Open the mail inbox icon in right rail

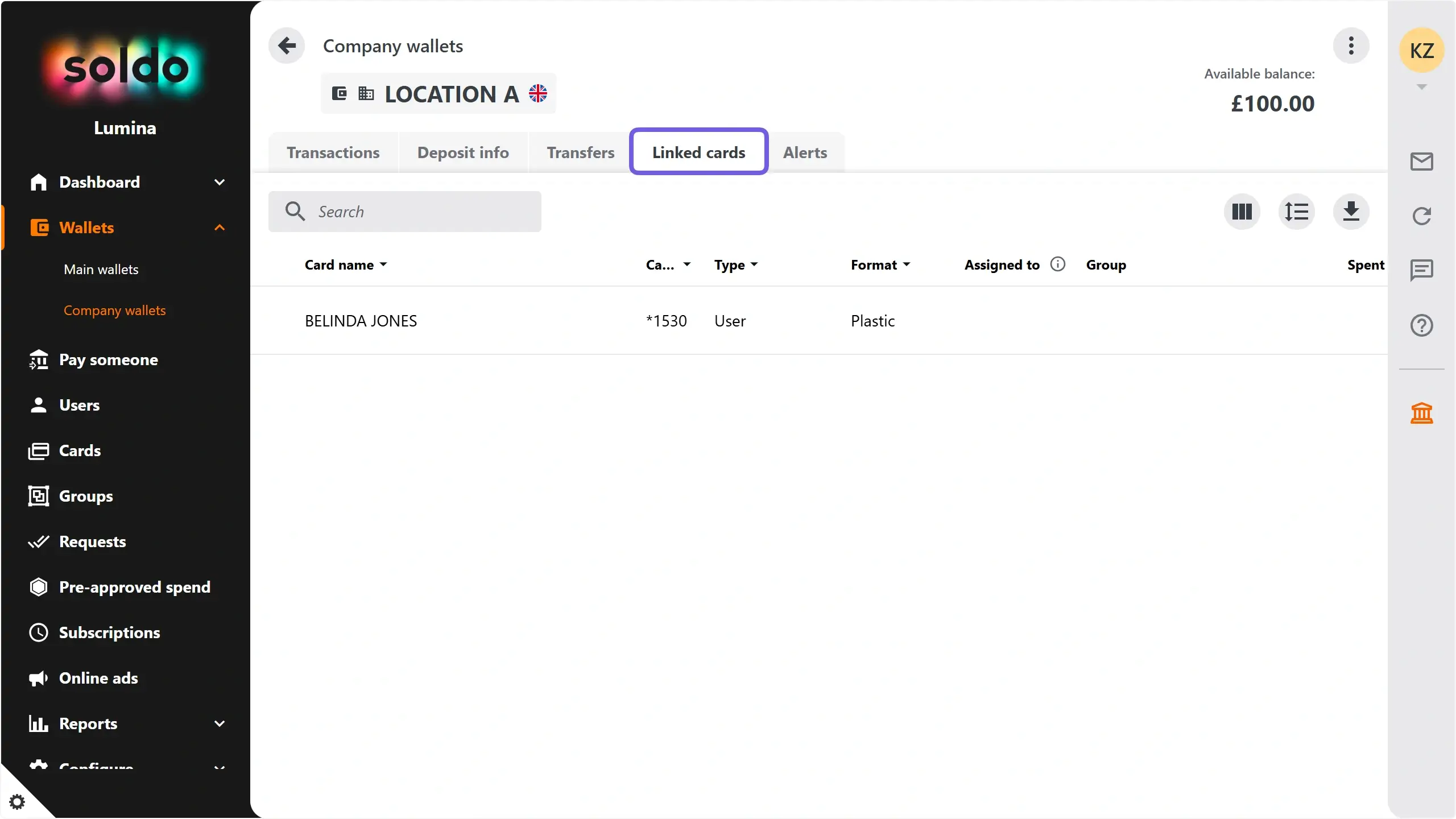(1421, 162)
